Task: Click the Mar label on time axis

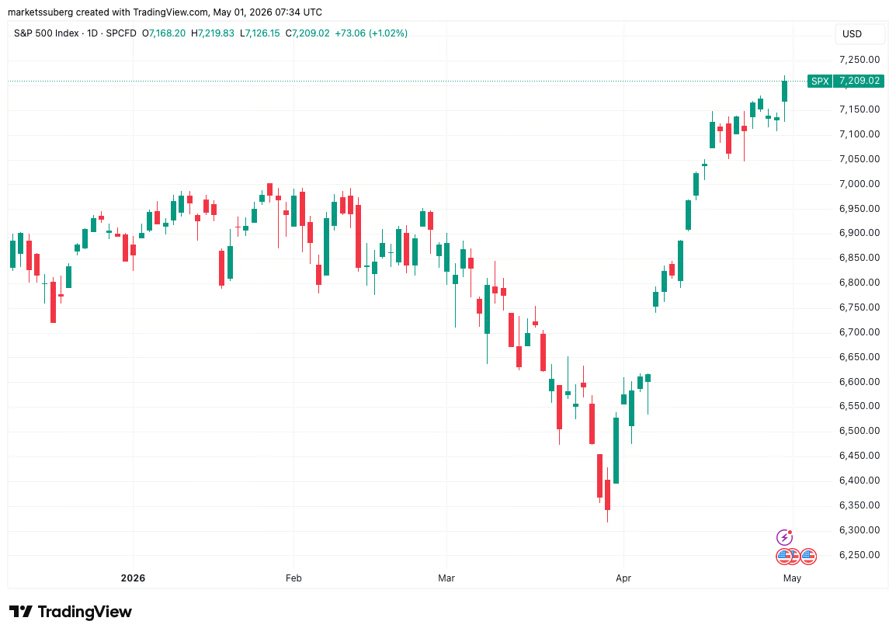Action: pyautogui.click(x=446, y=578)
